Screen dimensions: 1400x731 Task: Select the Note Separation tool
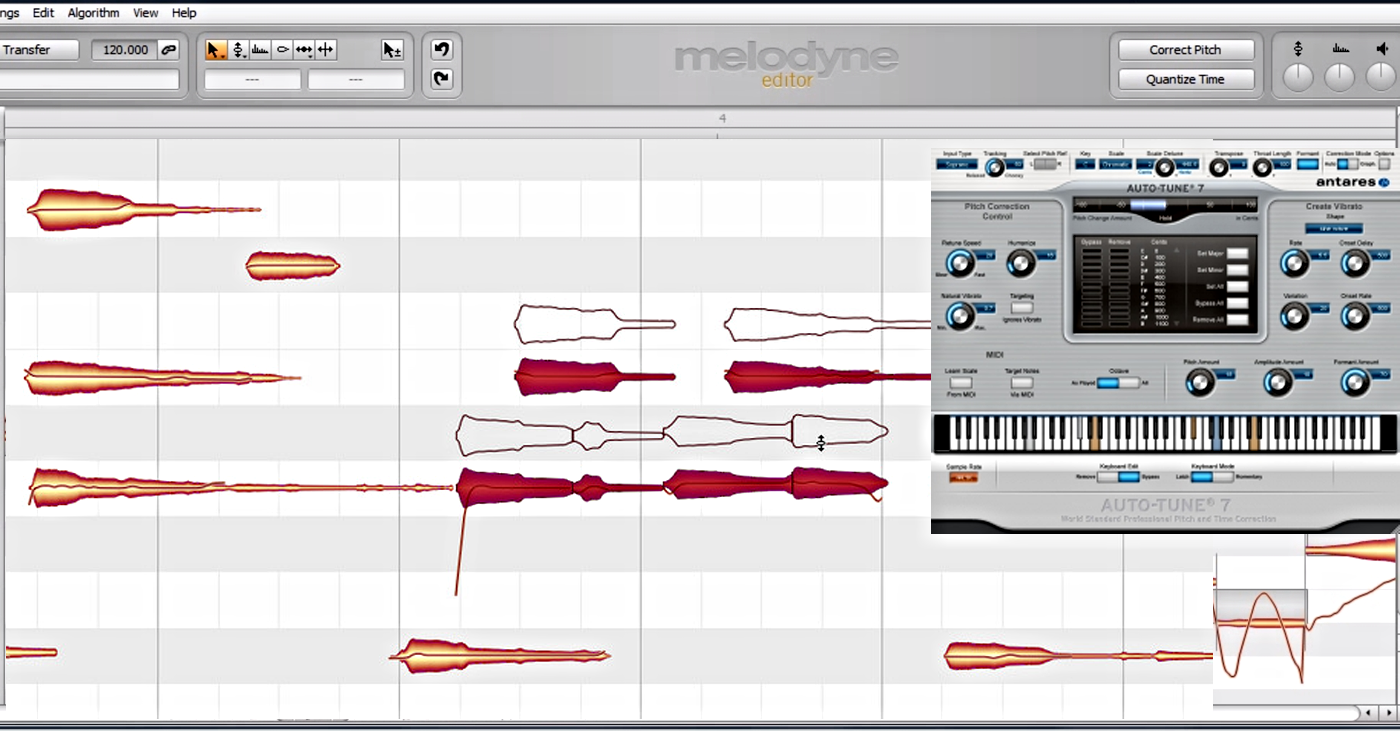[x=326, y=50]
